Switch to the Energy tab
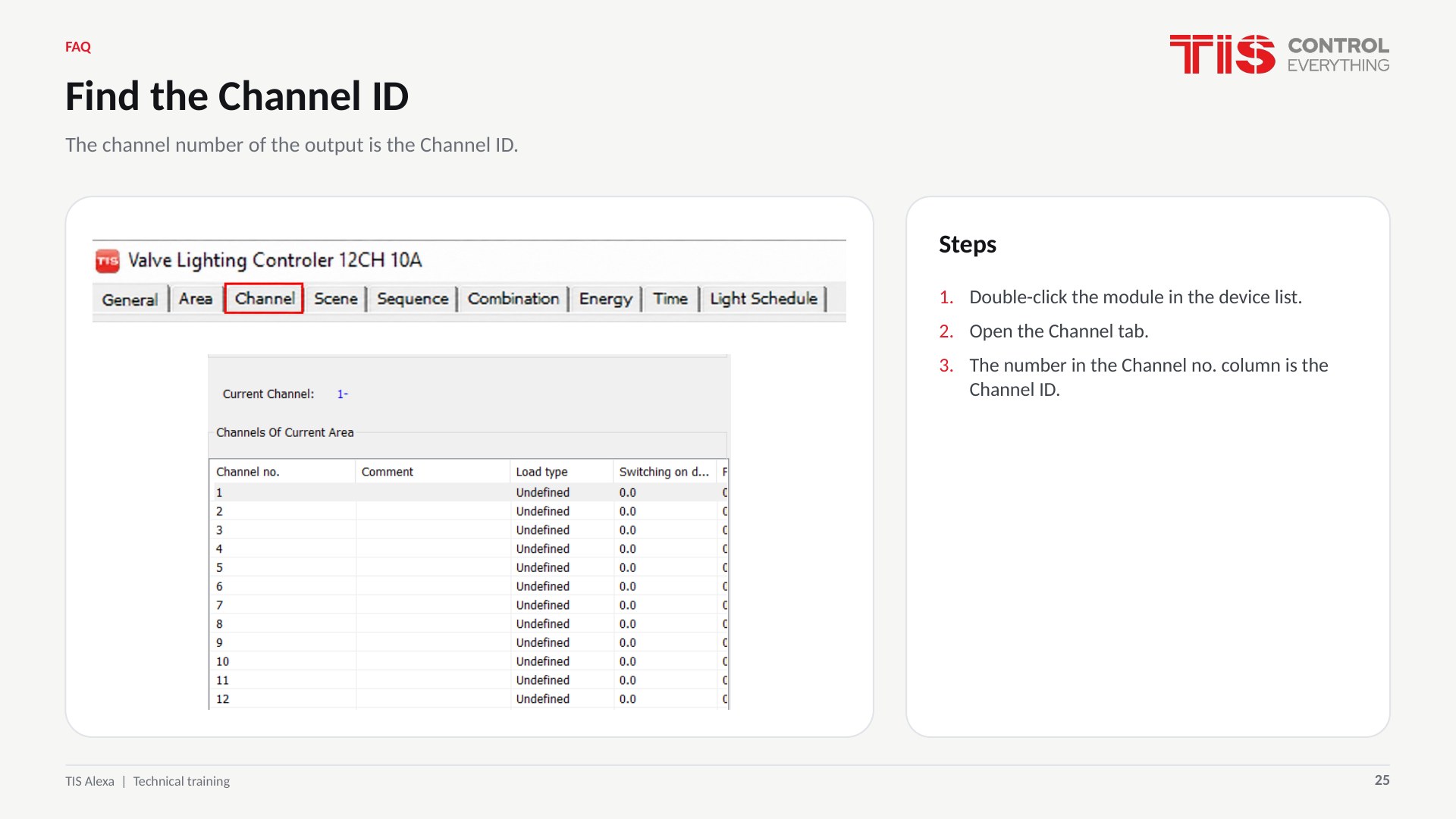This screenshot has width=1456, height=819. [606, 299]
